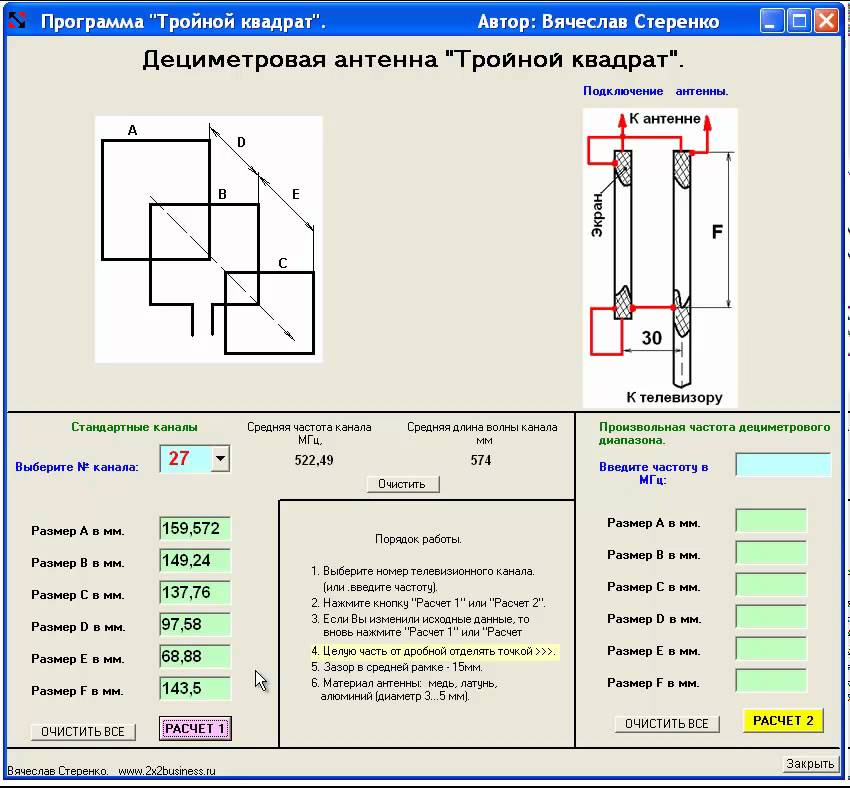This screenshot has height=788, width=850.
Task: Focus the frequency in МГц input field
Action: click(782, 465)
